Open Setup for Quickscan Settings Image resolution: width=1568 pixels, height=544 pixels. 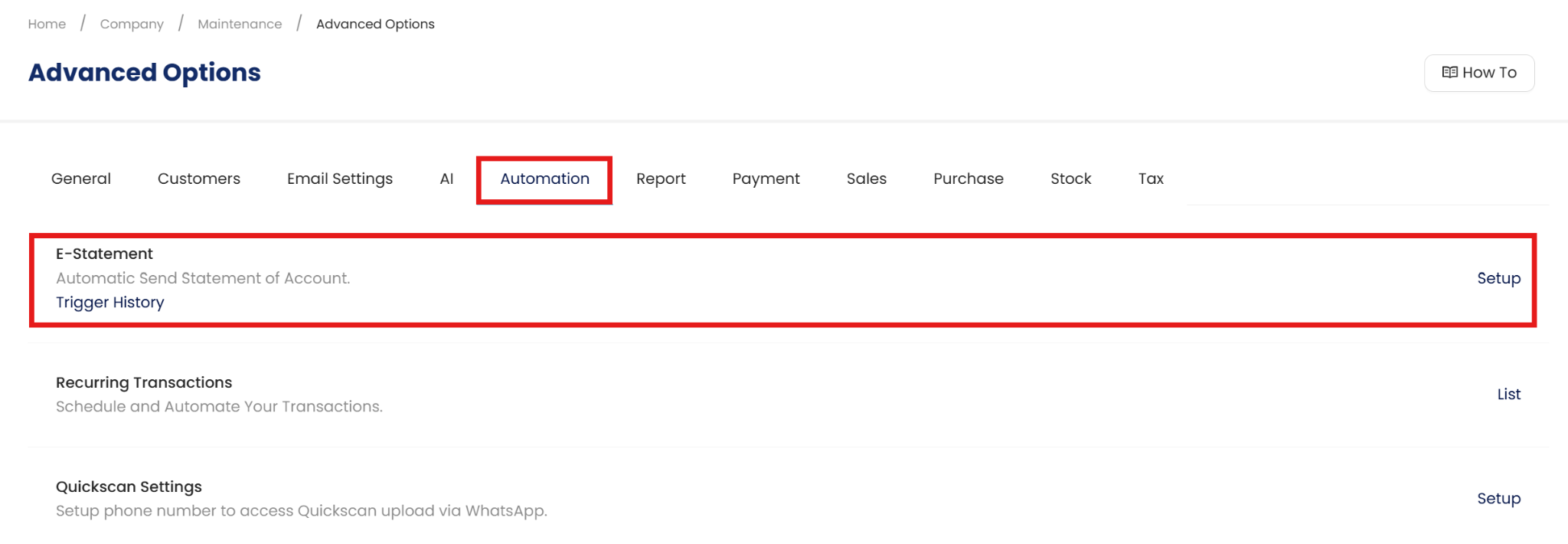click(1498, 498)
